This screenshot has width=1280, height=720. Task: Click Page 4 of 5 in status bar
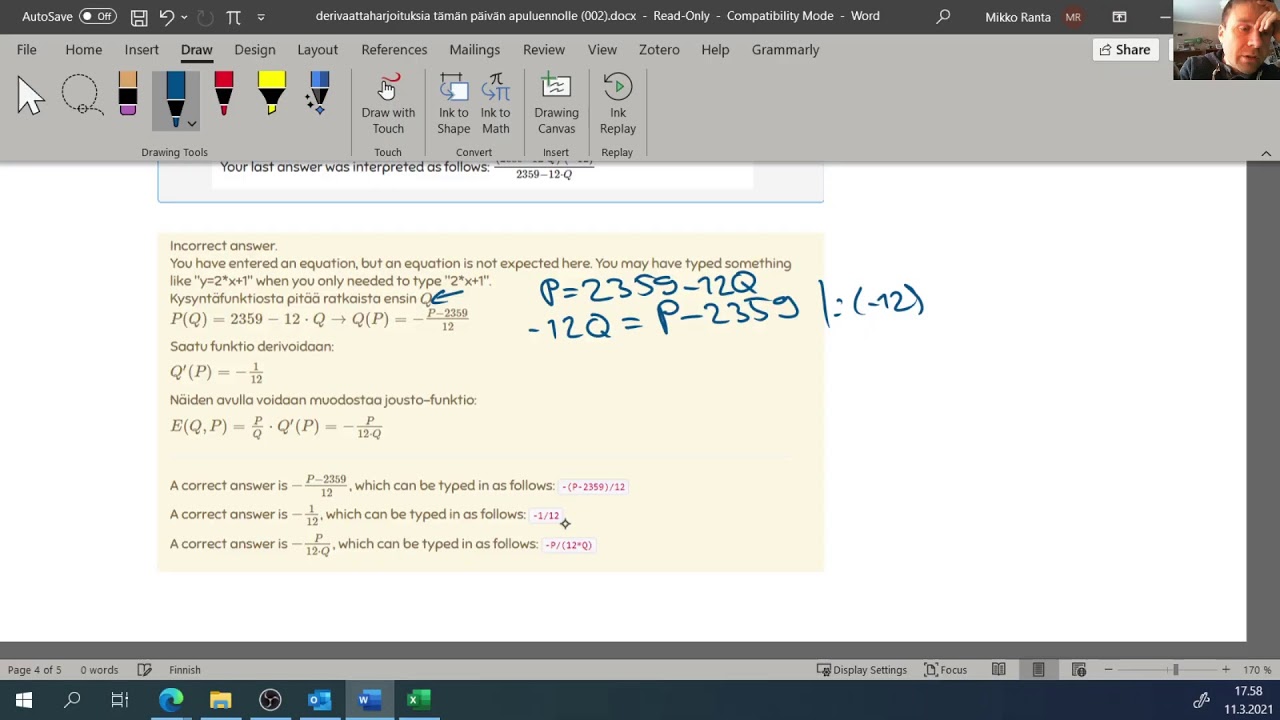tap(34, 670)
